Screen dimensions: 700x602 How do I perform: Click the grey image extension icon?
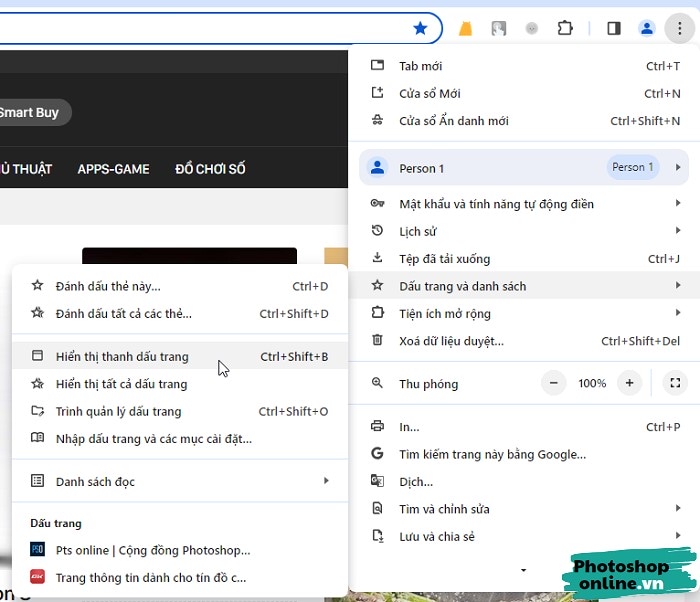pyautogui.click(x=499, y=29)
